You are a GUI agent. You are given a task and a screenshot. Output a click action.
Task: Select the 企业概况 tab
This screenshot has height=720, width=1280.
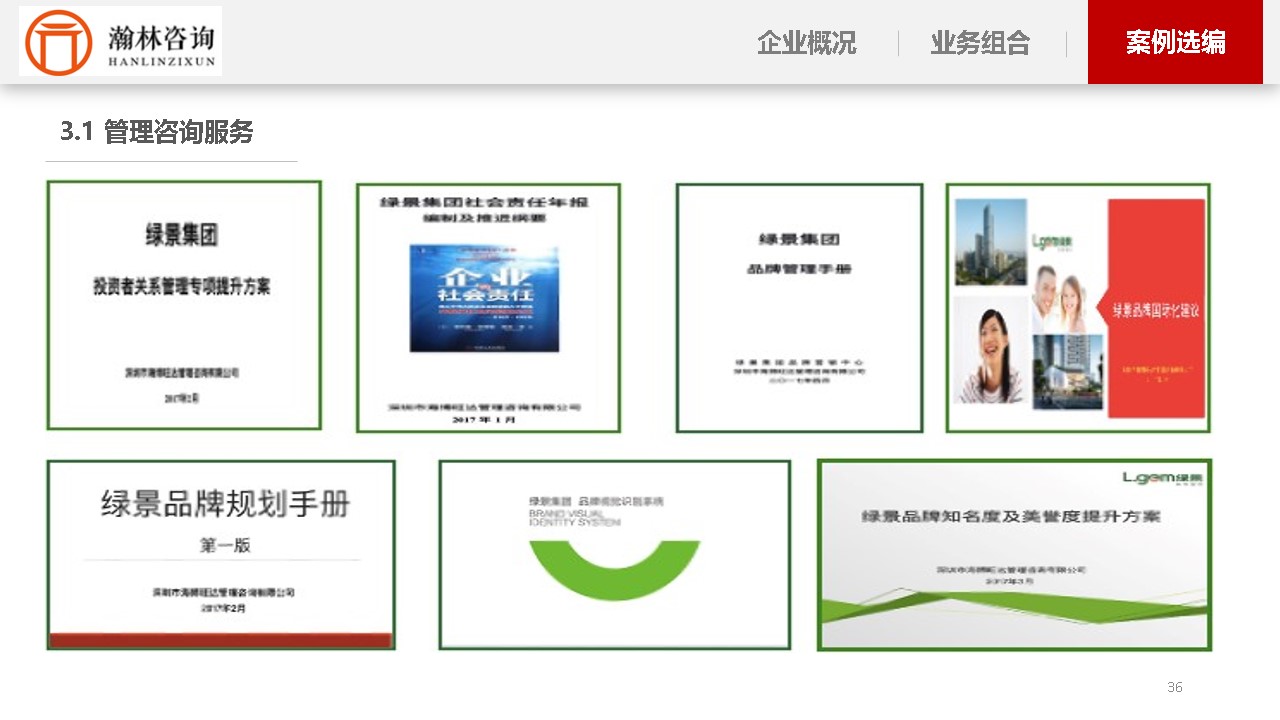tap(806, 43)
